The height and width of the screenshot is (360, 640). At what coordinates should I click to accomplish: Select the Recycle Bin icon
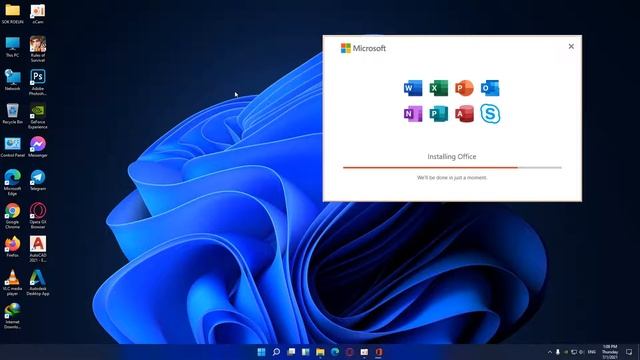pos(13,113)
